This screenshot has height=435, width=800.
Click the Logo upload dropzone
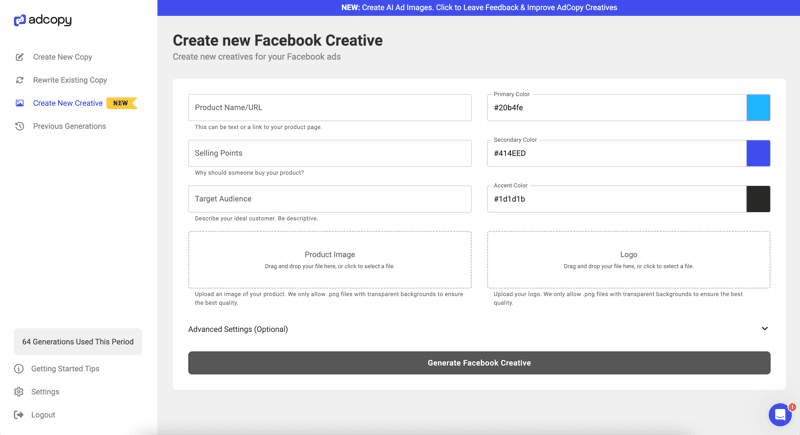629,260
